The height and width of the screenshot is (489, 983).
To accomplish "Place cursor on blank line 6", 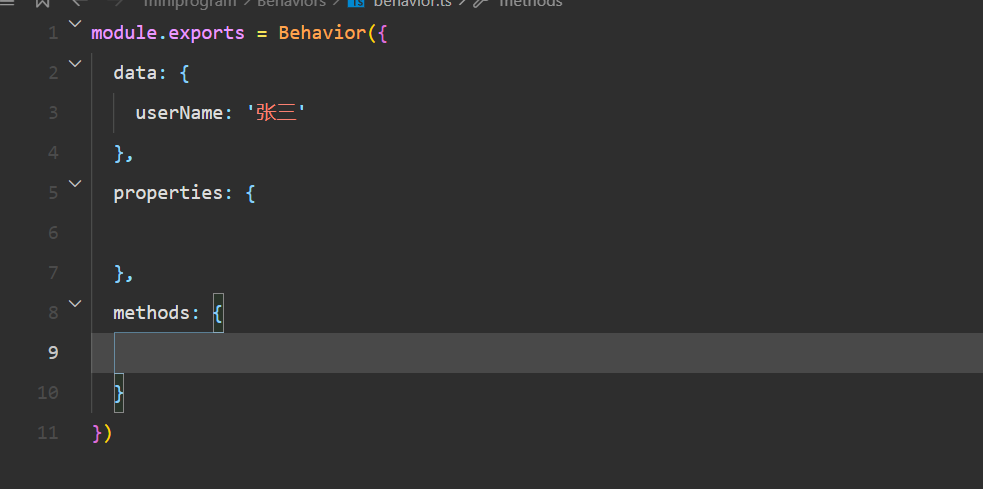I will 400,233.
